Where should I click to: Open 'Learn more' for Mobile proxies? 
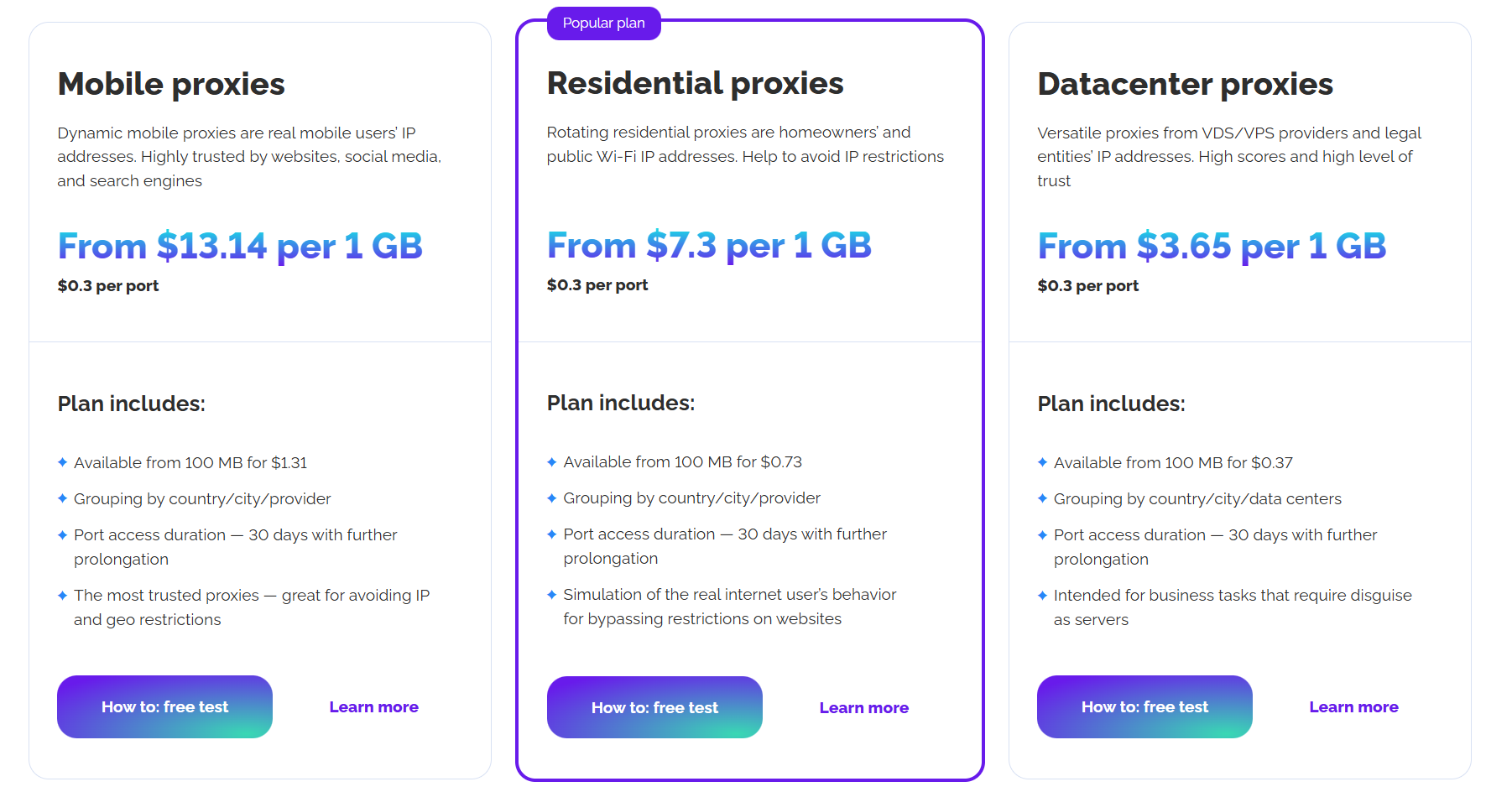373,706
